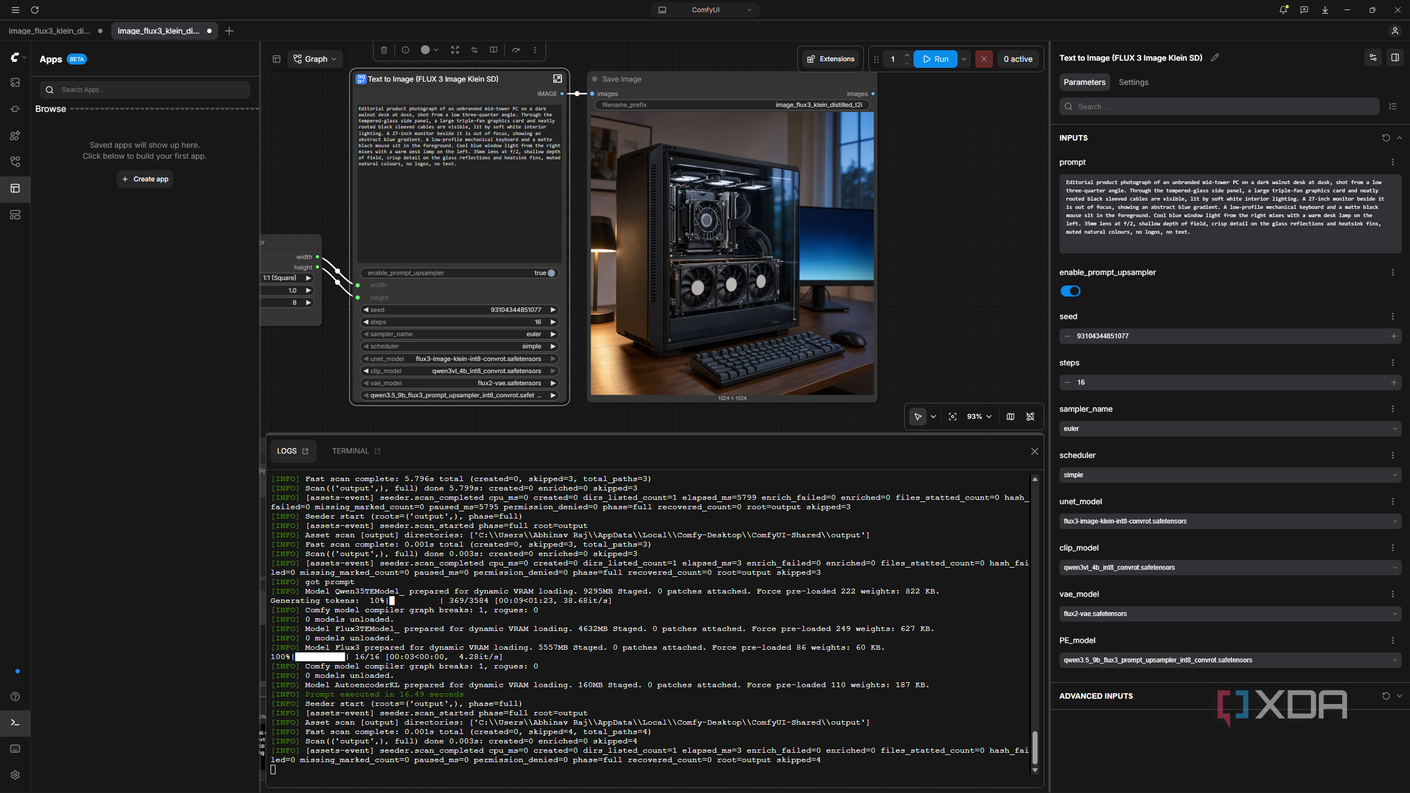Switch to the TERMINAL tab

[356, 451]
